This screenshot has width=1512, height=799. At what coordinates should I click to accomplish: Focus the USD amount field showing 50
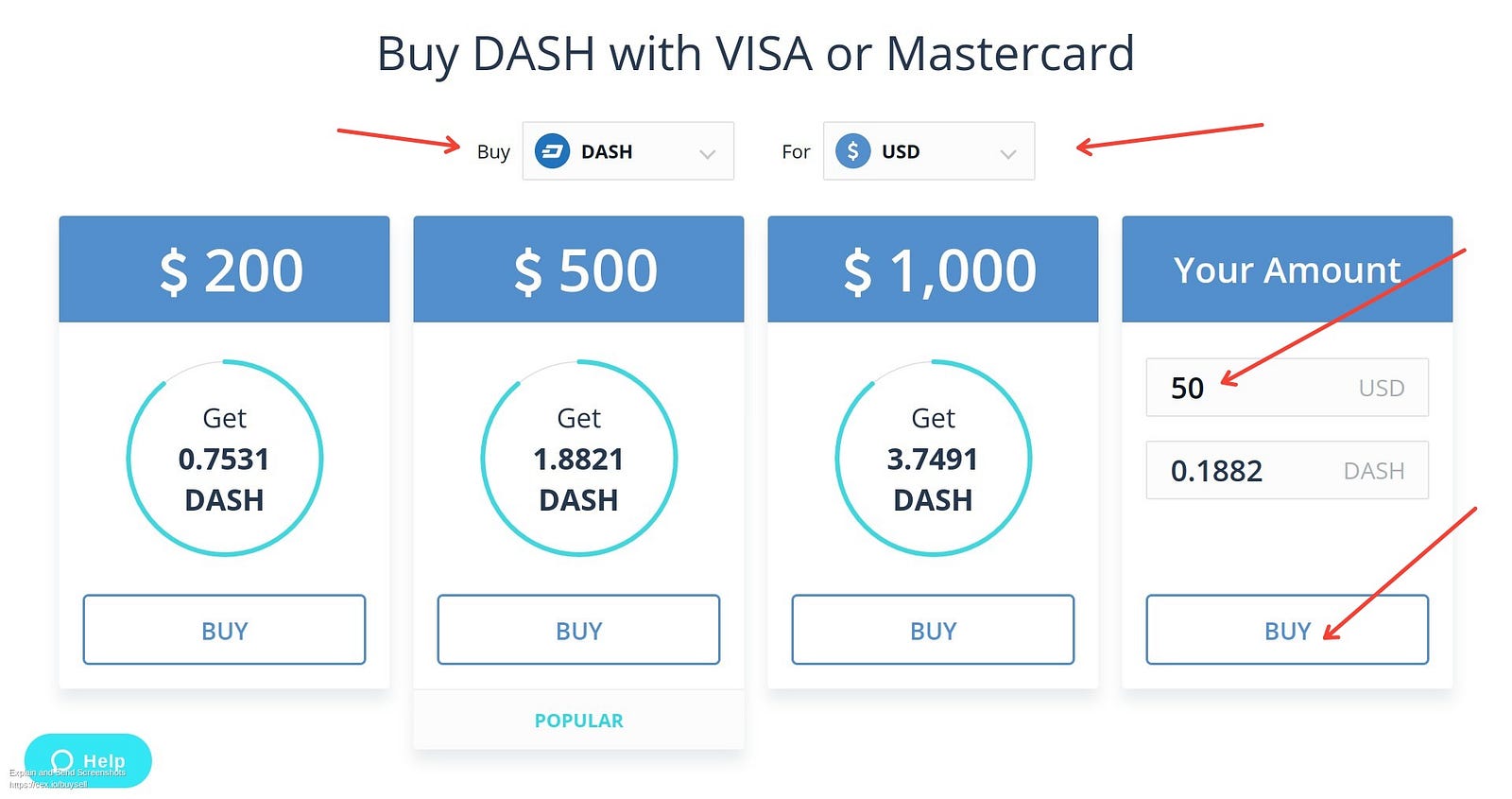(x=1287, y=388)
